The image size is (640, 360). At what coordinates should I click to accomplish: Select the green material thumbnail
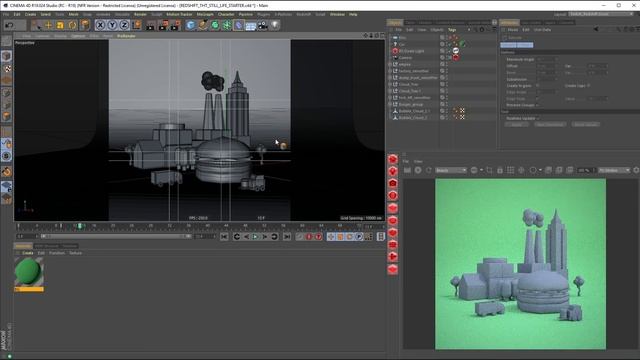pos(29,273)
